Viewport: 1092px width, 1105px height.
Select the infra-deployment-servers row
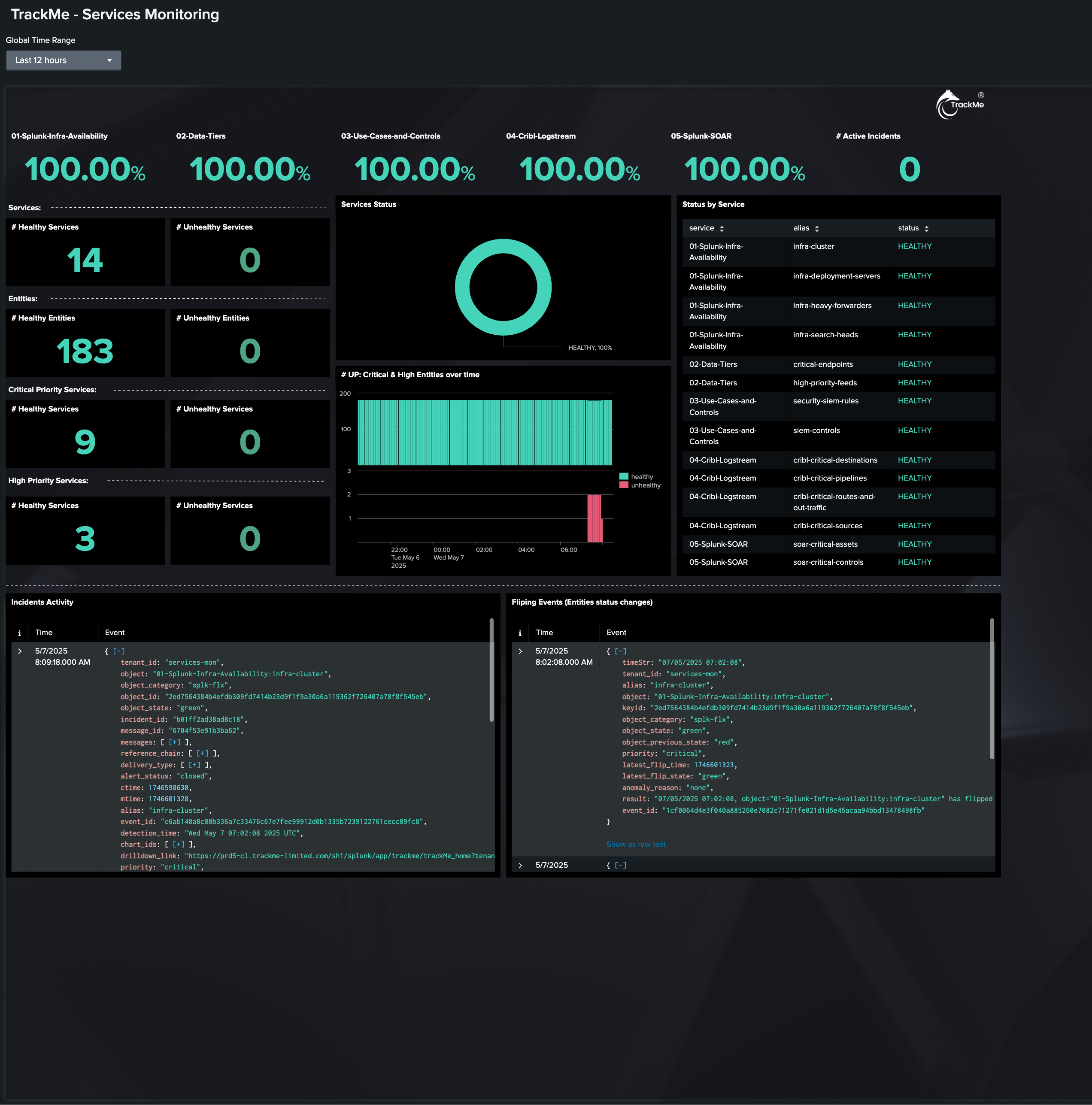(x=839, y=282)
